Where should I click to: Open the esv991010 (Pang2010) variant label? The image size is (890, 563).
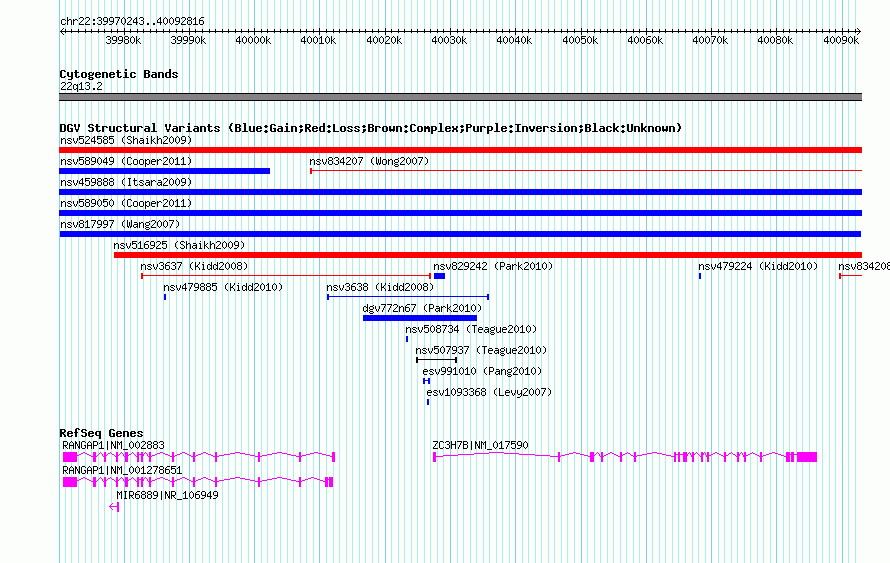482,371
